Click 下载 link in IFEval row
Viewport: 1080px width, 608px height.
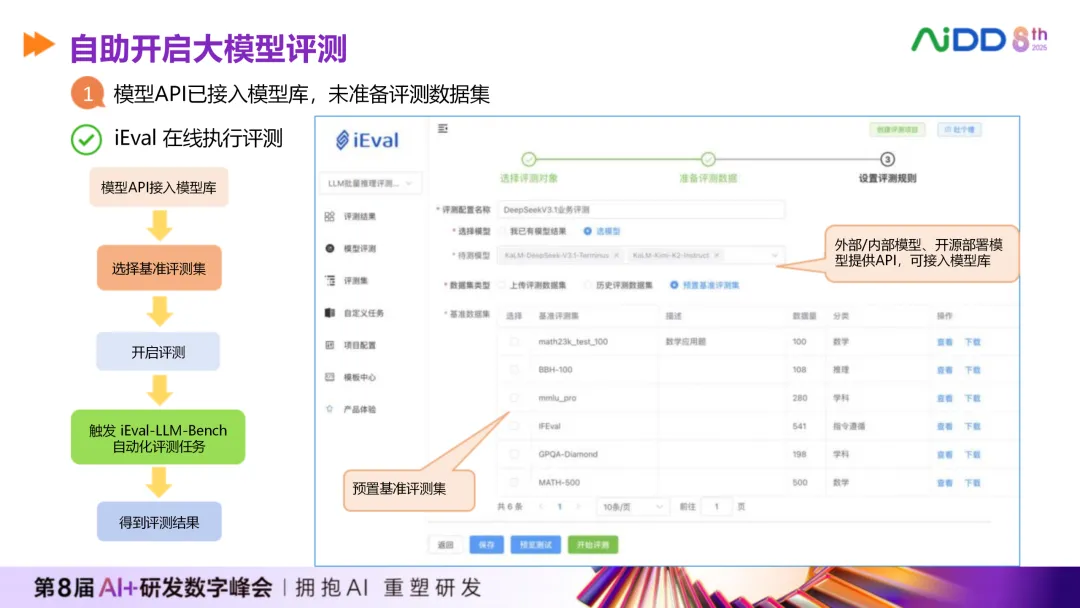(x=973, y=426)
